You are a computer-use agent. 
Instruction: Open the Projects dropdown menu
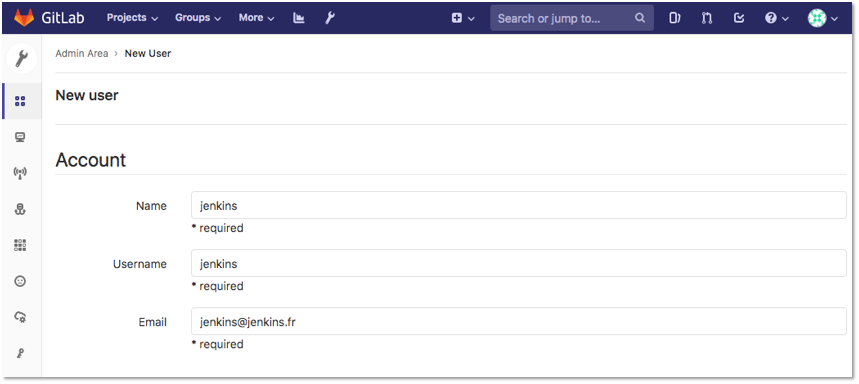[x=132, y=18]
